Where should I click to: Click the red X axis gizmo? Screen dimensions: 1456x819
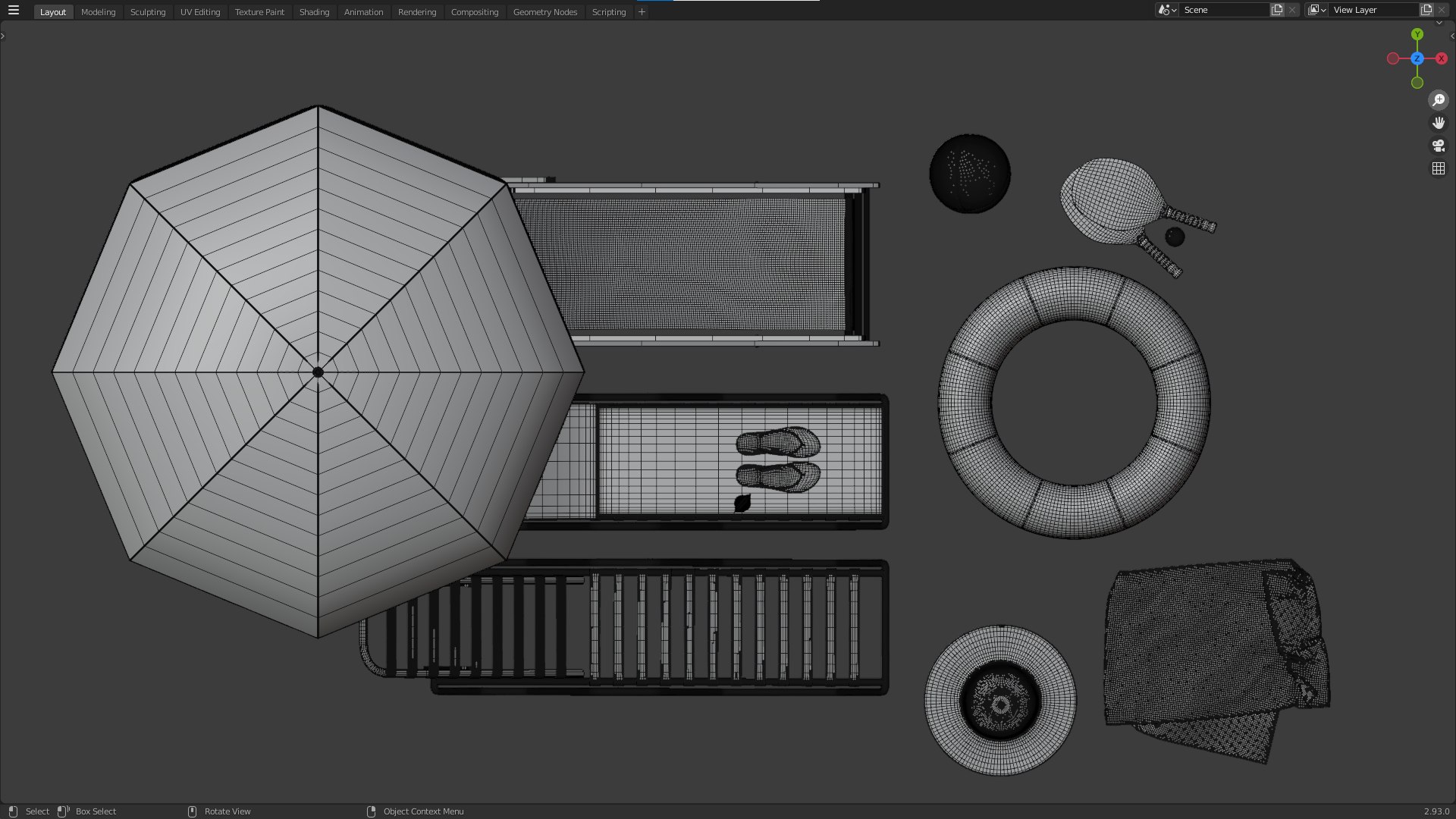[1441, 58]
